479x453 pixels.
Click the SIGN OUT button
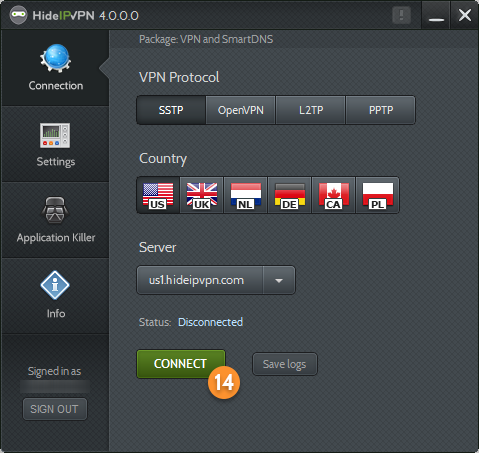[55, 409]
